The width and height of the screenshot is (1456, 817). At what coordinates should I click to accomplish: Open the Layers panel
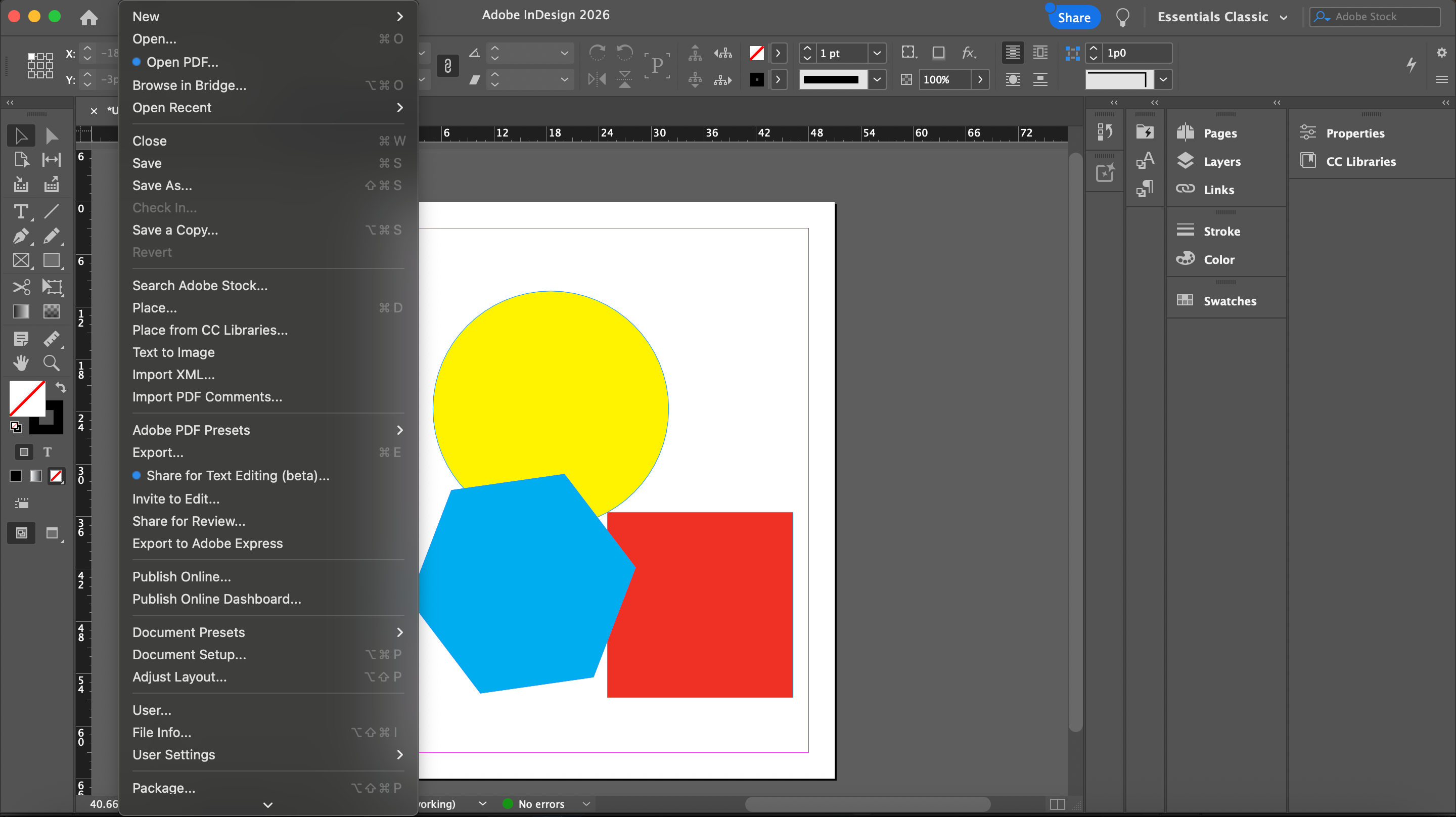tap(1221, 162)
